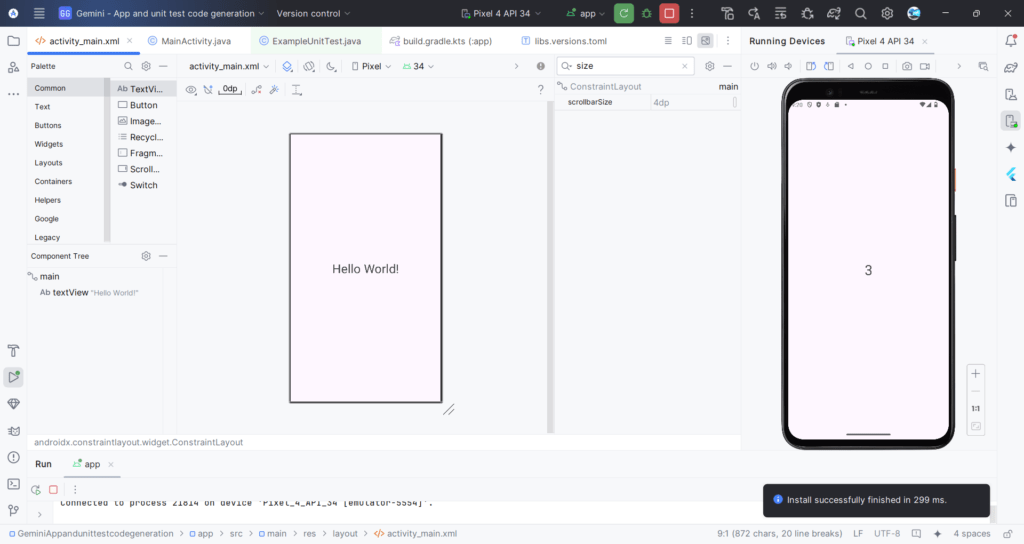This screenshot has width=1024, height=544.
Task: Open the Terminal tool window
Action: click(x=13, y=484)
